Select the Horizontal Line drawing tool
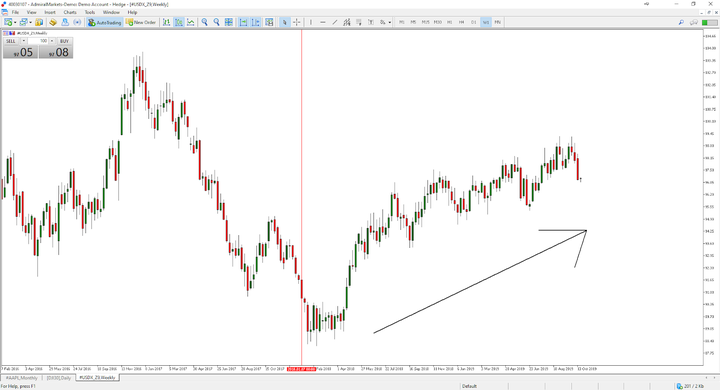The width and height of the screenshot is (720, 390). click(323, 22)
